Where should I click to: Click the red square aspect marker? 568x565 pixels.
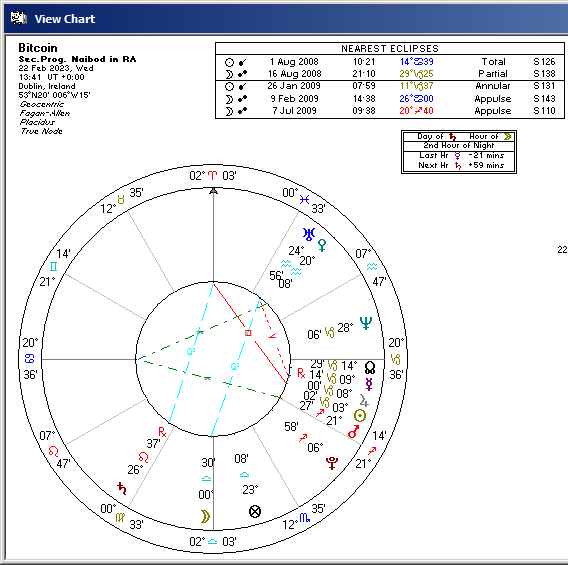(248, 333)
